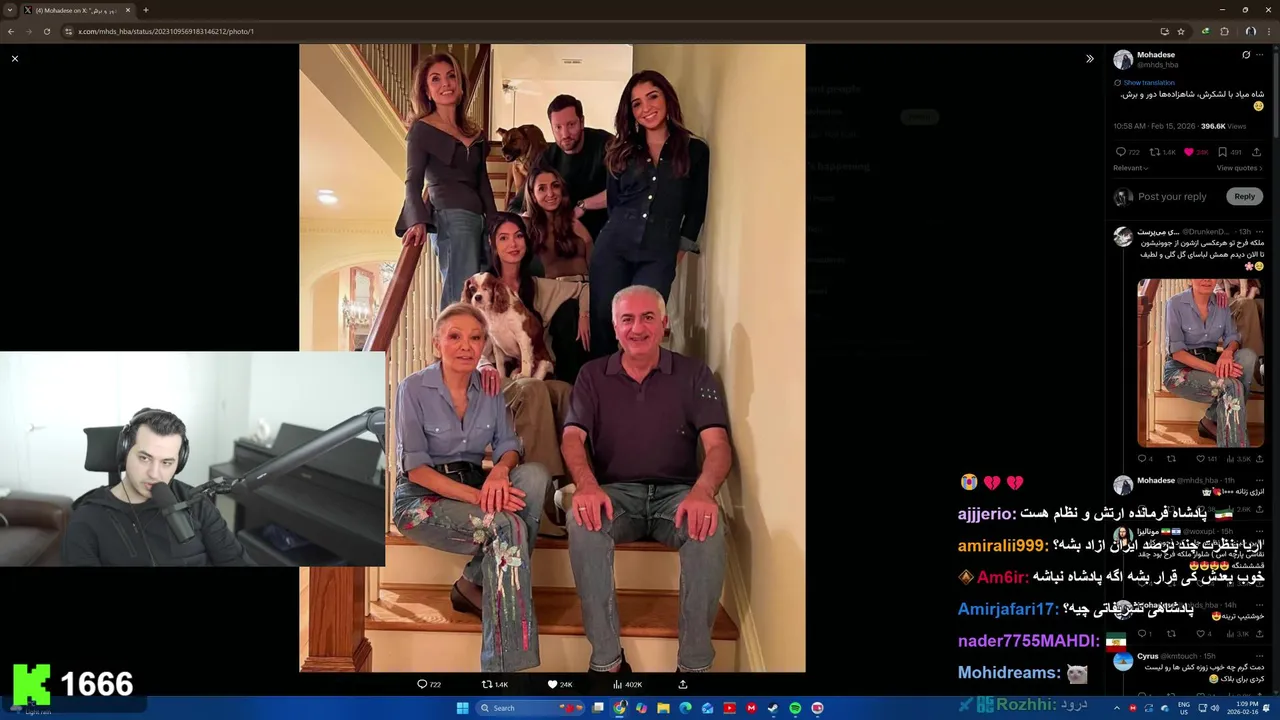Open the tab search dropdown arrow
This screenshot has height=720, width=1280.
9,10
